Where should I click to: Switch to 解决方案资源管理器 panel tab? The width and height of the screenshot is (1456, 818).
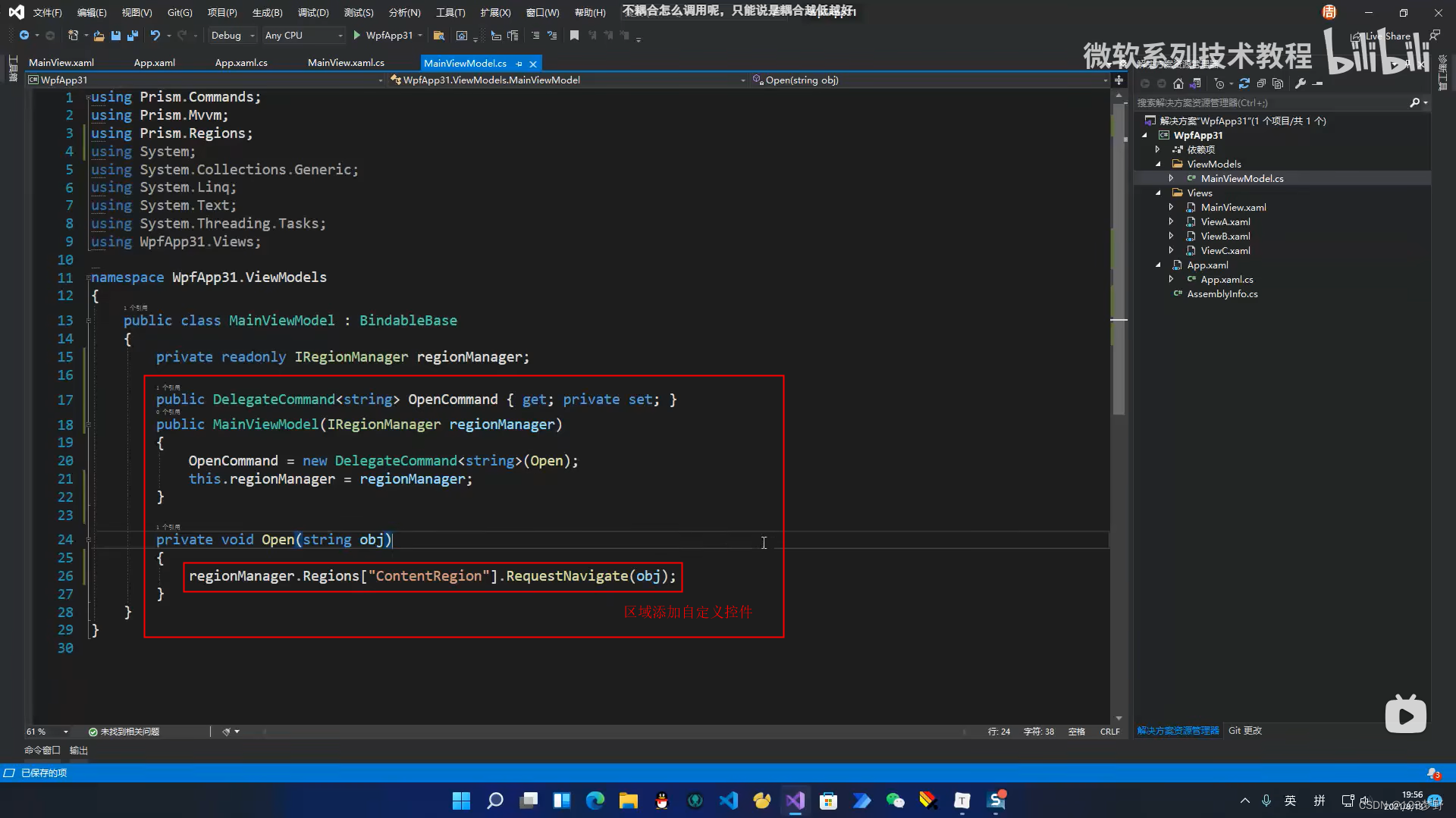tap(1178, 731)
